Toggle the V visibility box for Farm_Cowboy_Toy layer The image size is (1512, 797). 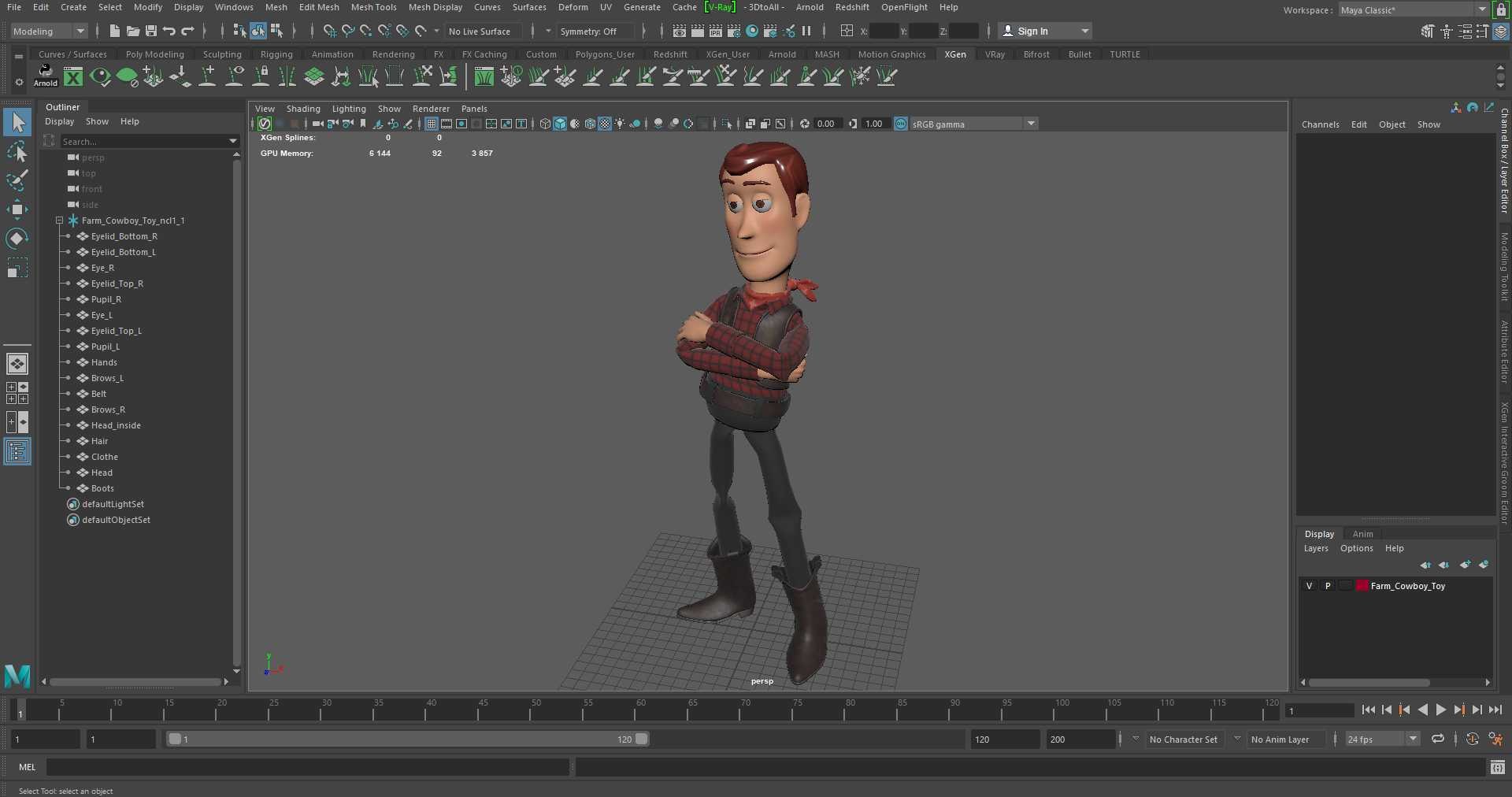tap(1309, 586)
